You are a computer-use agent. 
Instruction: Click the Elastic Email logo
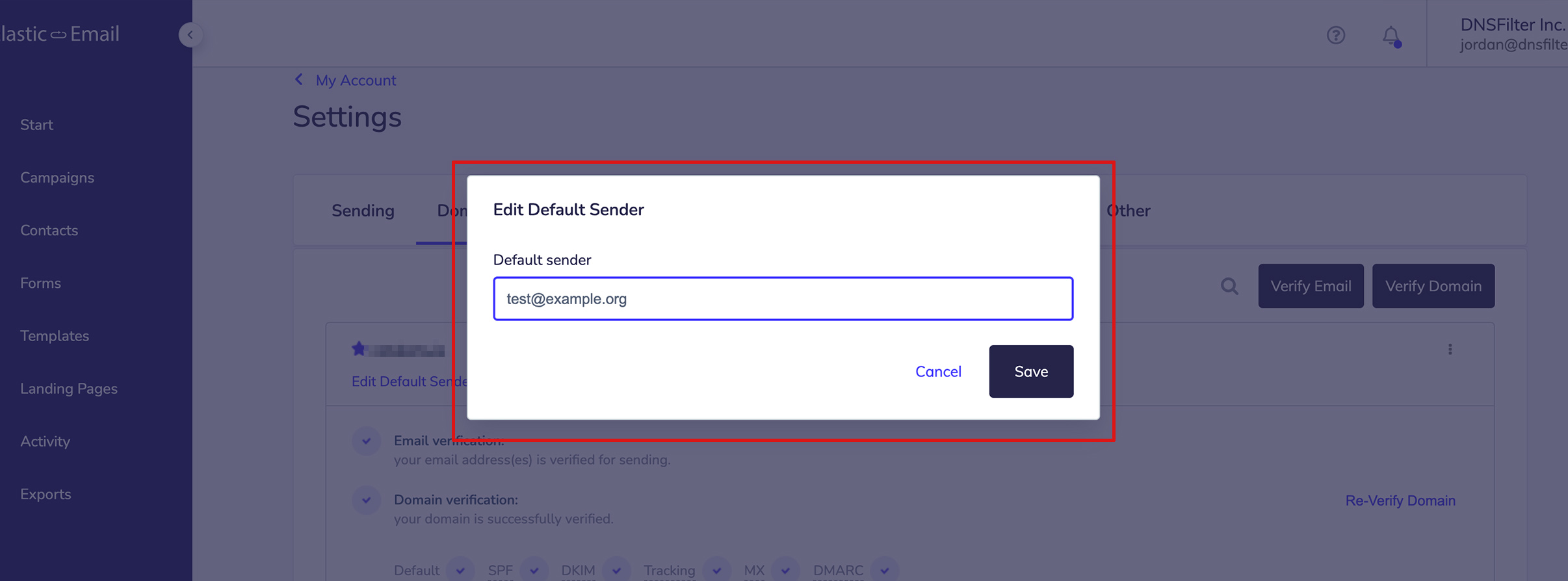(x=60, y=34)
